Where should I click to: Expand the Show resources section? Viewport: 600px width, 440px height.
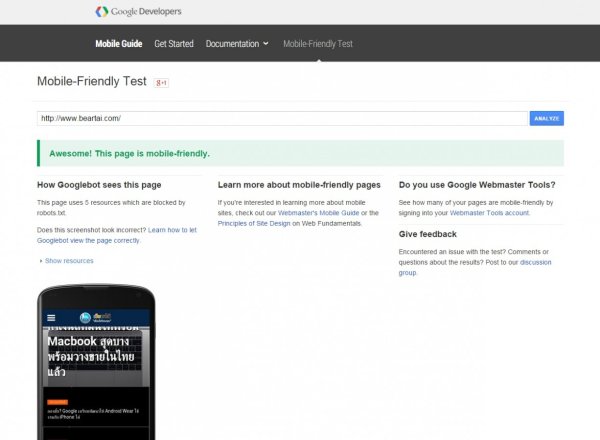68,261
